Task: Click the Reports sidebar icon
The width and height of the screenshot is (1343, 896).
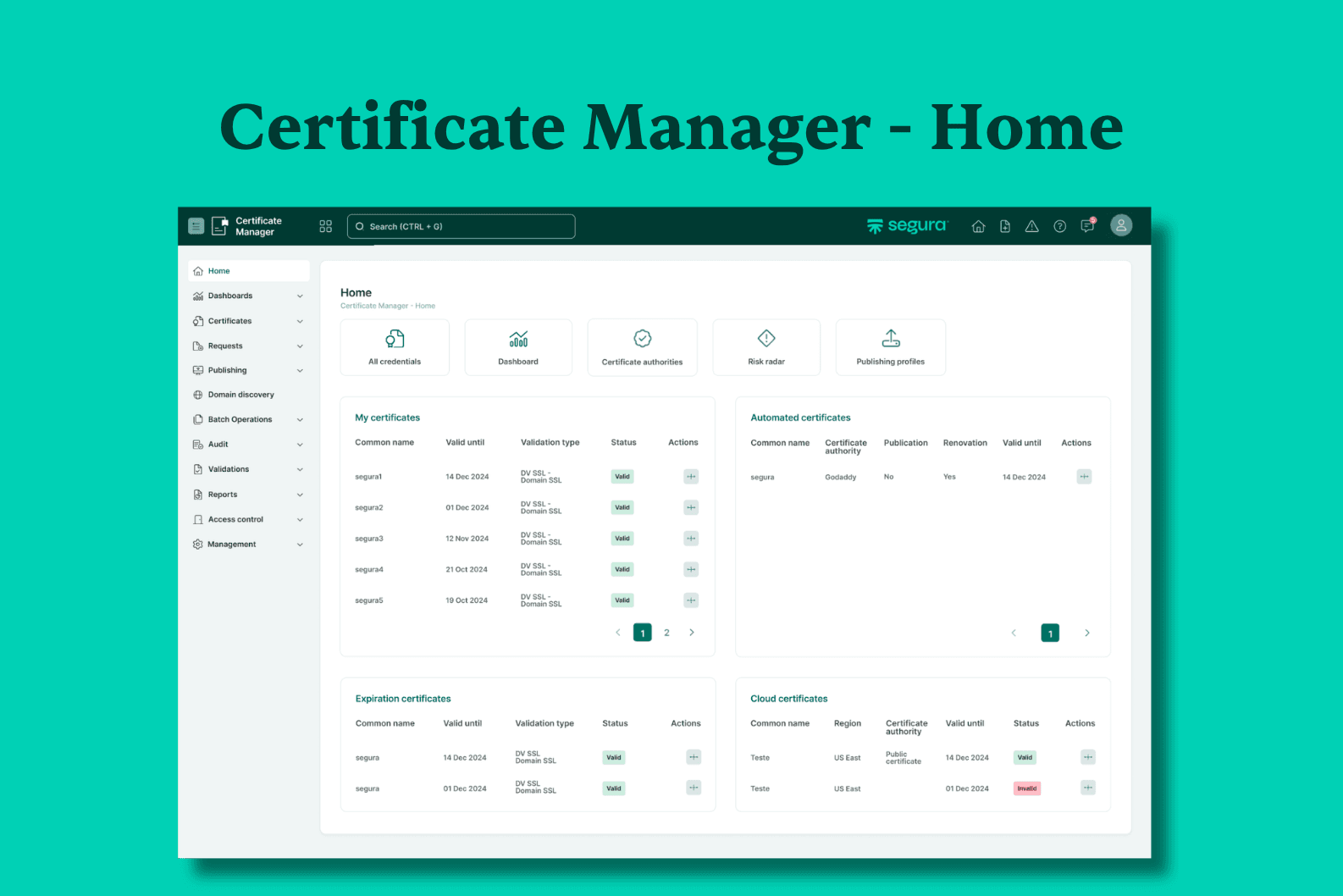Action: (x=198, y=495)
